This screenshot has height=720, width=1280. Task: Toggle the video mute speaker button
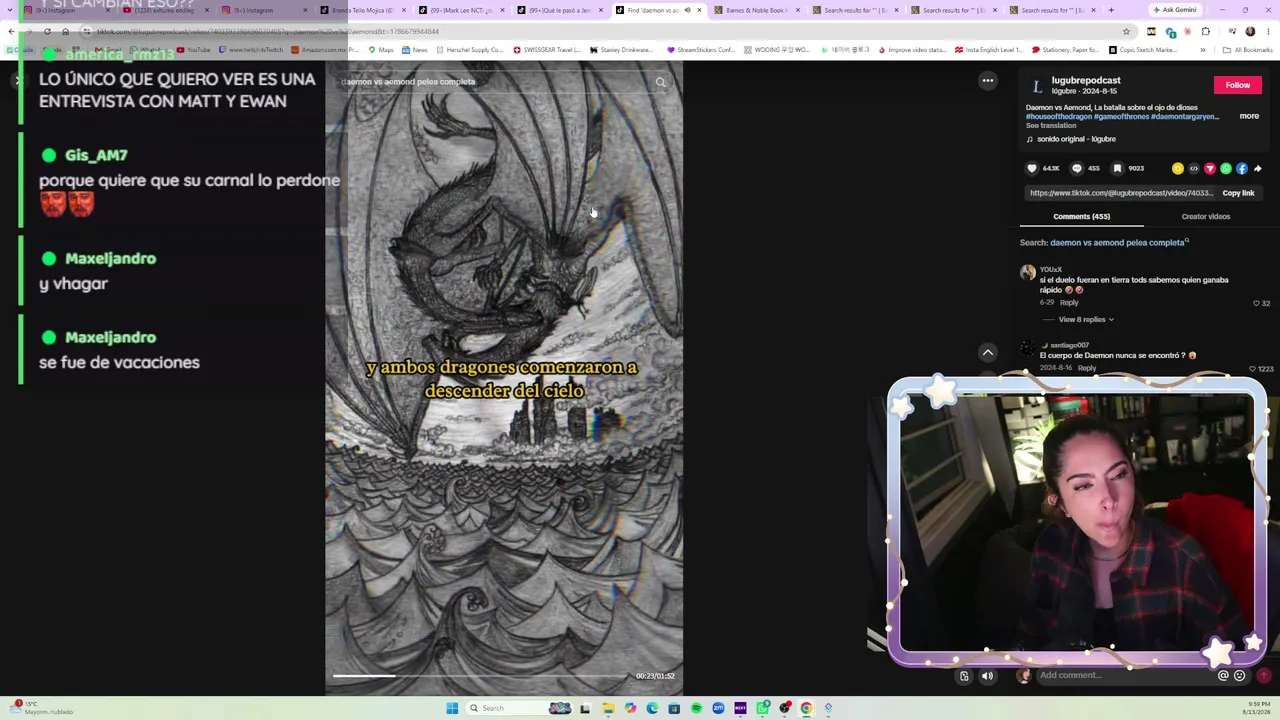click(987, 676)
